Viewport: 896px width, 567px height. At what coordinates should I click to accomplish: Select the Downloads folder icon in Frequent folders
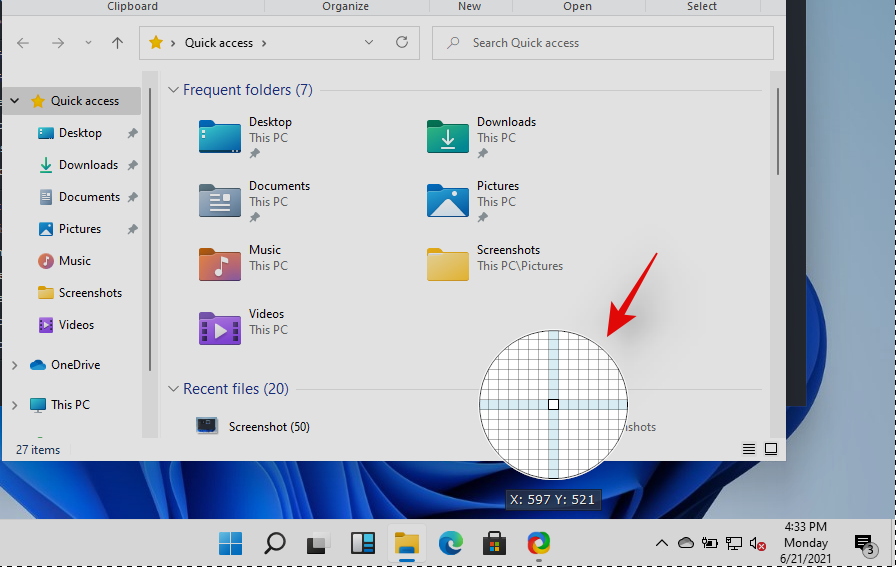pyautogui.click(x=447, y=137)
